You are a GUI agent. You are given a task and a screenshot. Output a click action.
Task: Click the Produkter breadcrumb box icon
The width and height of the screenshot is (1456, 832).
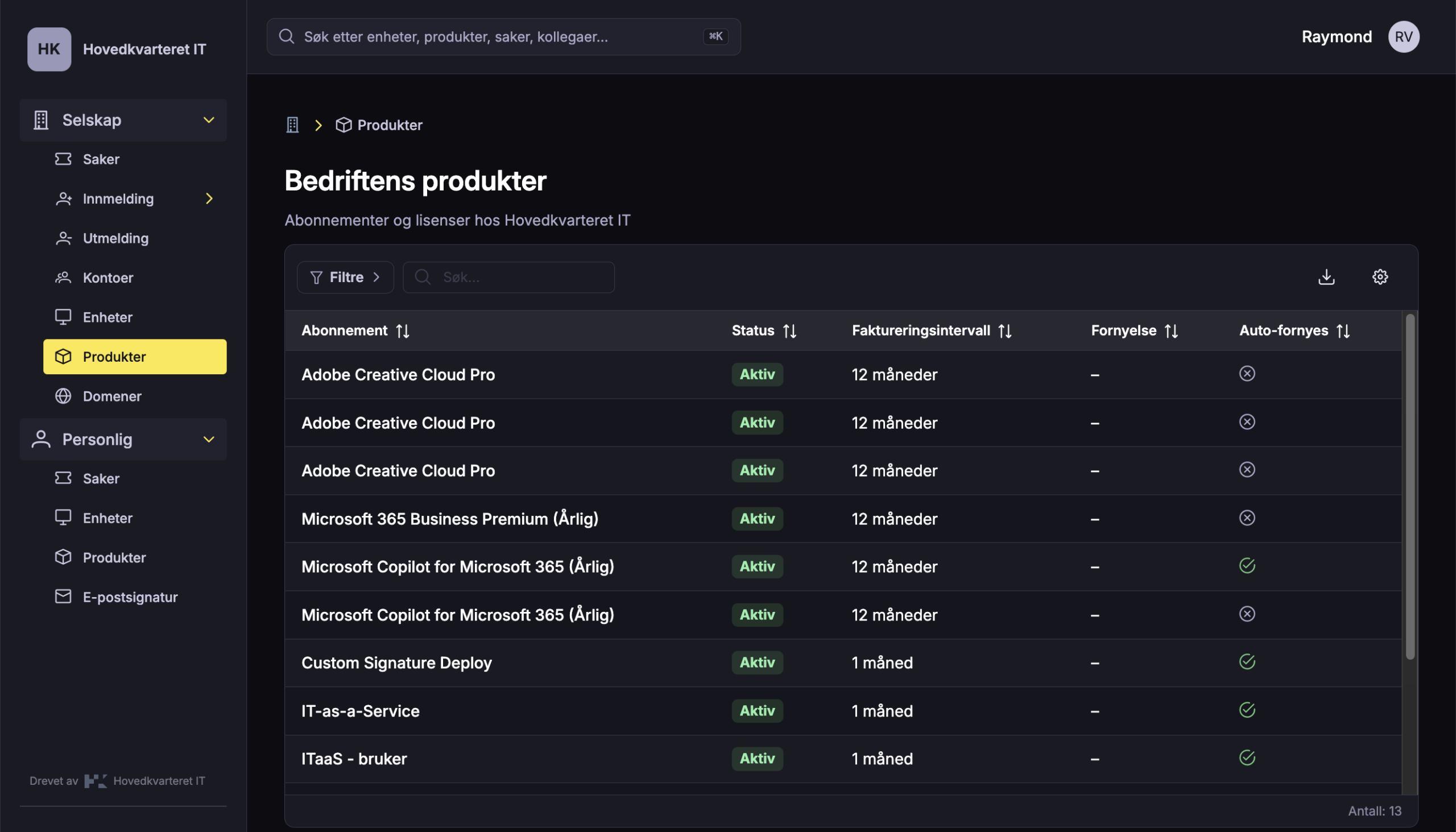pos(344,125)
